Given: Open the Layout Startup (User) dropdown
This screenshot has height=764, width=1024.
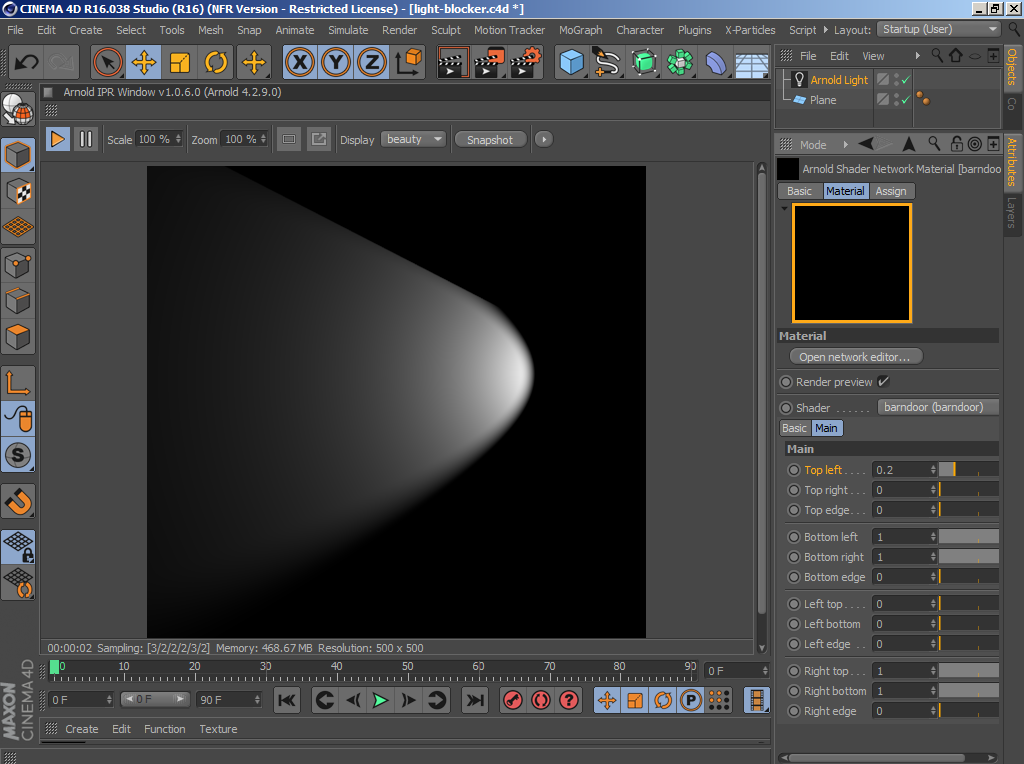Looking at the screenshot, I should pos(939,29).
